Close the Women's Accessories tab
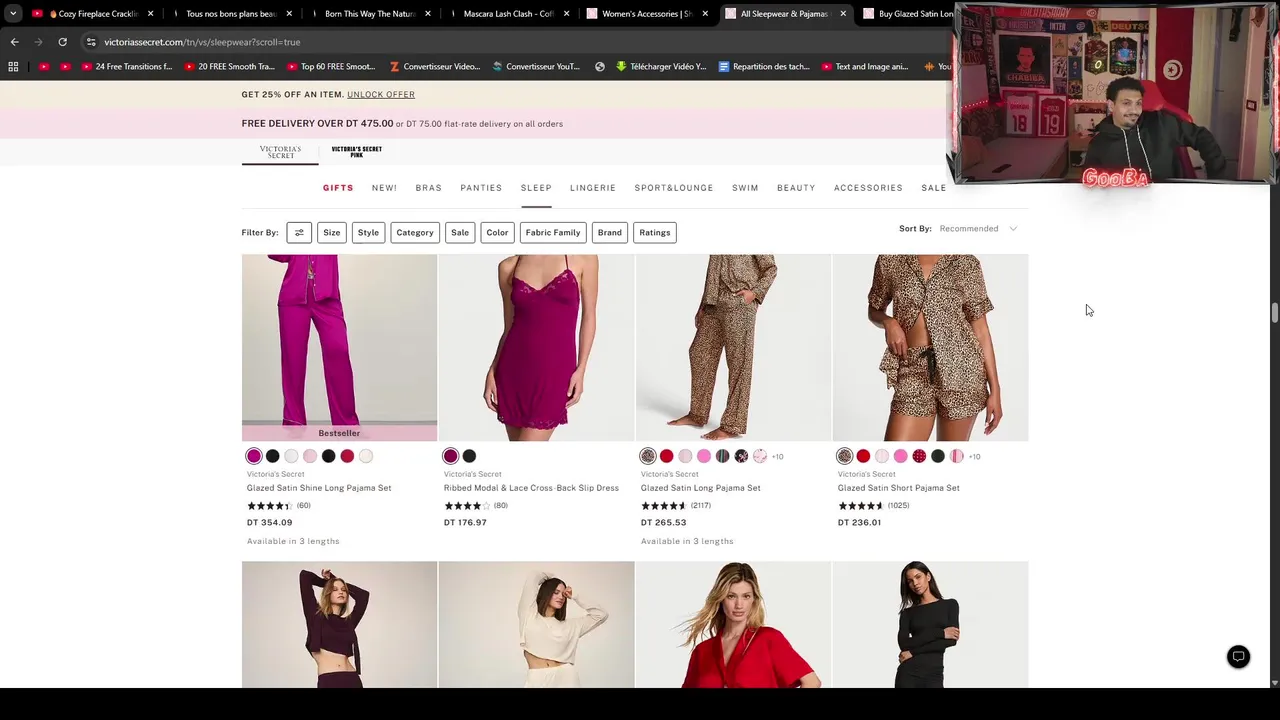The height and width of the screenshot is (720, 1280). click(x=704, y=14)
